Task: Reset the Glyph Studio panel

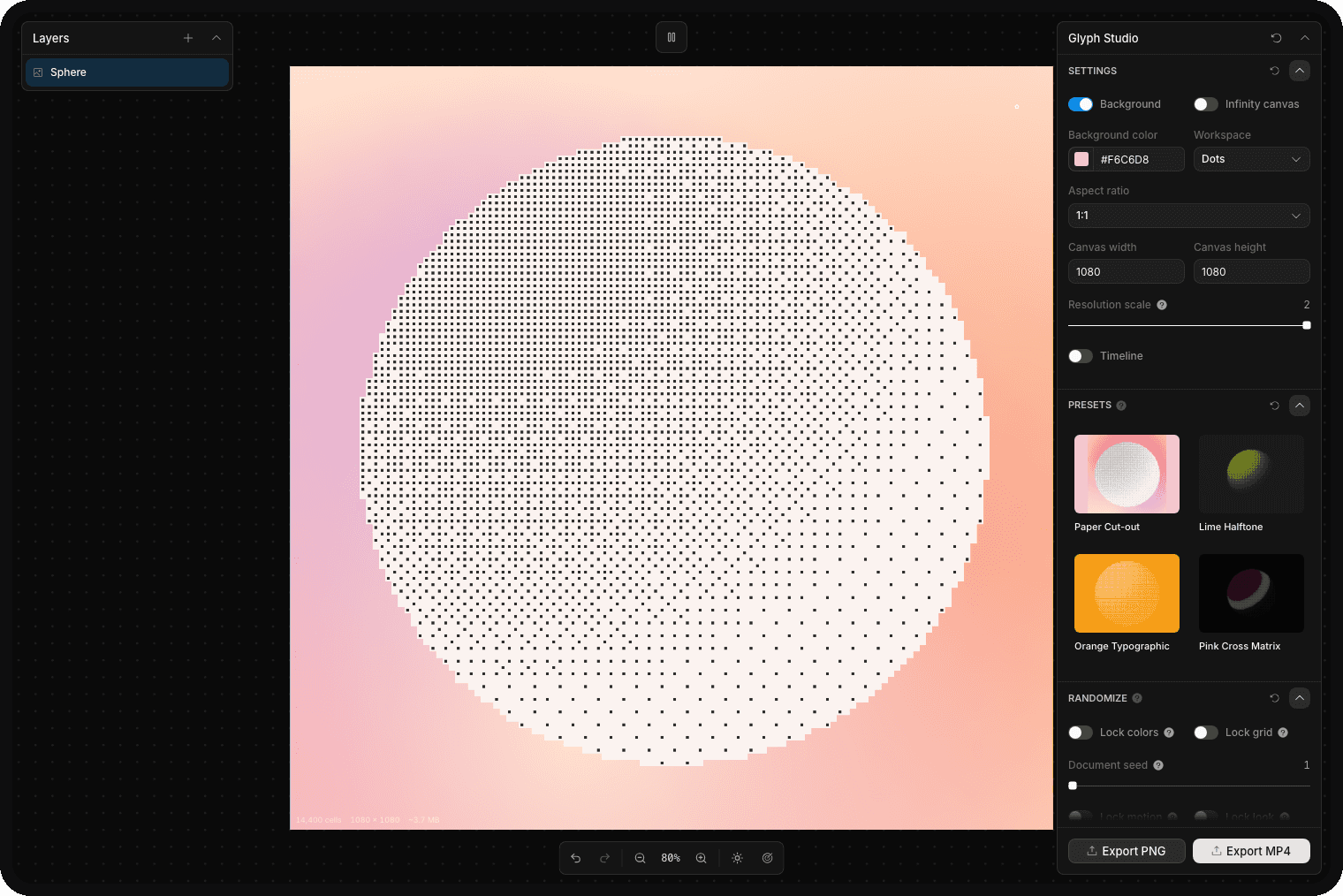Action: (1276, 38)
